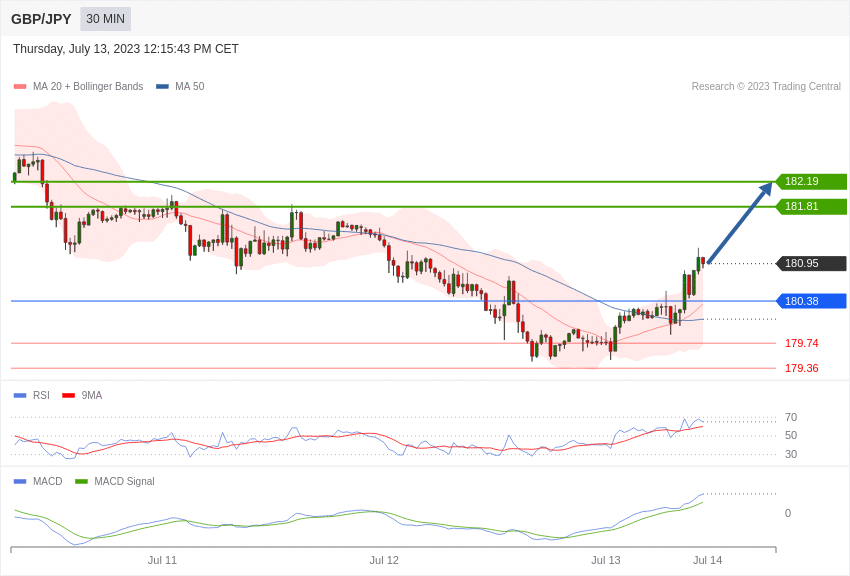Click the Jul 11 date axis label
This screenshot has width=850, height=576.
[x=162, y=560]
